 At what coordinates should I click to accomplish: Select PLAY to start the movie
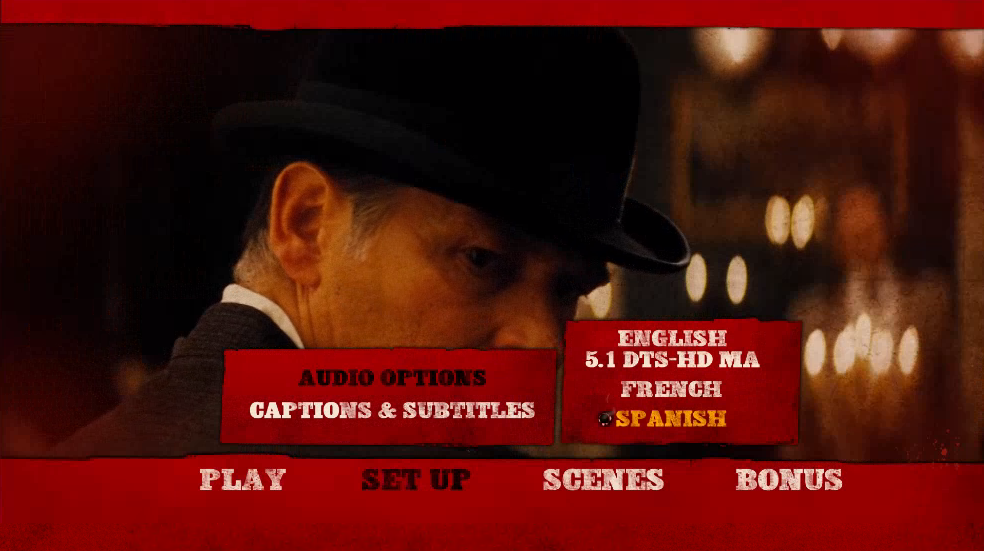coord(243,480)
